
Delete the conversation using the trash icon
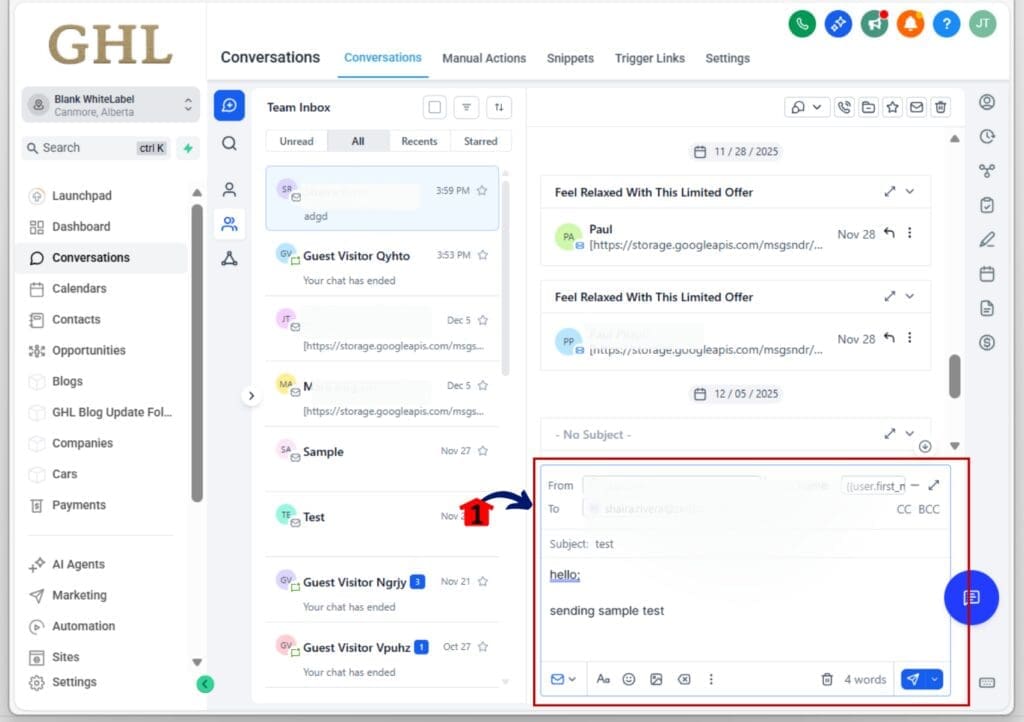click(940, 107)
